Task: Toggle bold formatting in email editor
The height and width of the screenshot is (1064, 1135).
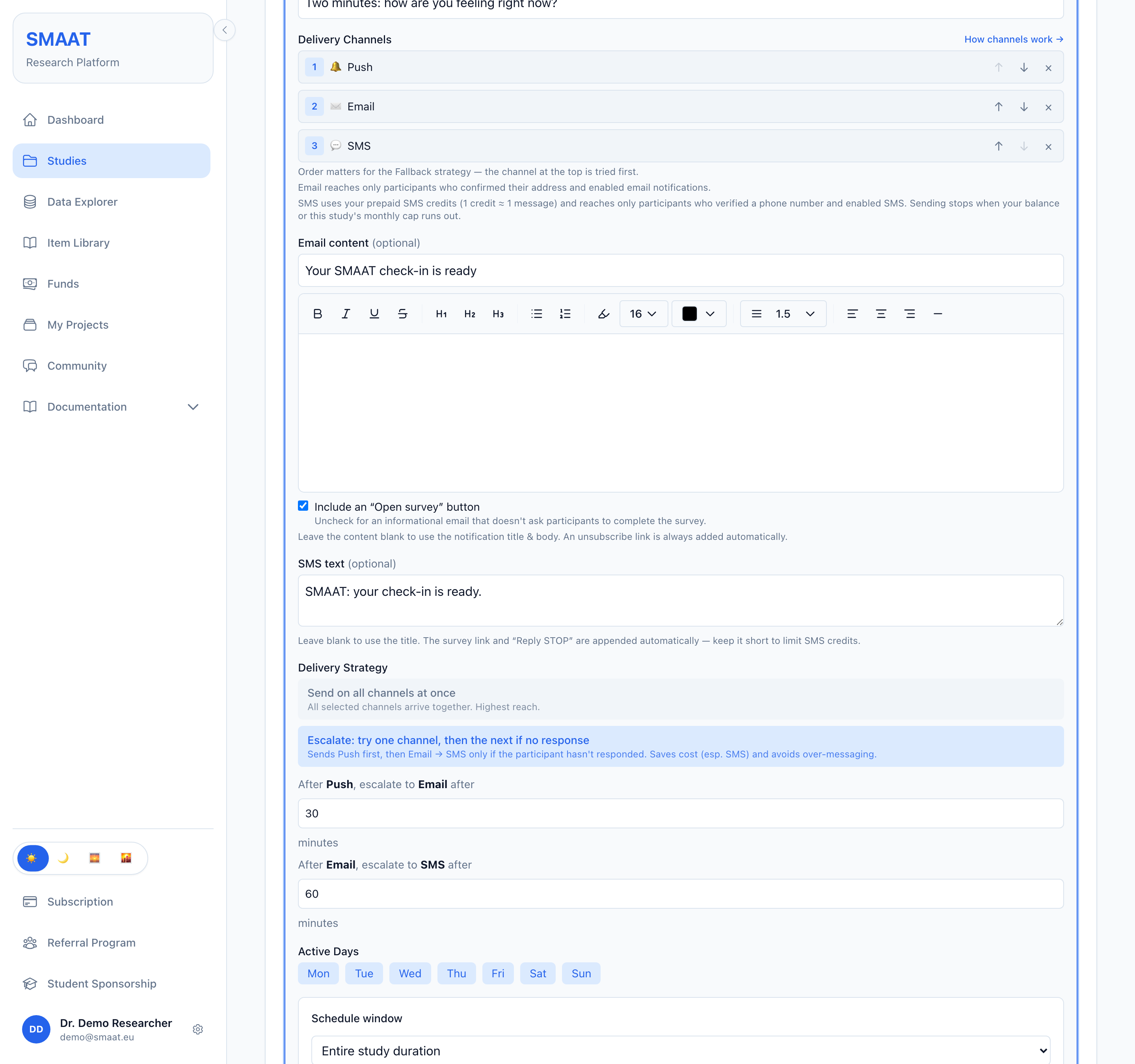Action: 317,314
